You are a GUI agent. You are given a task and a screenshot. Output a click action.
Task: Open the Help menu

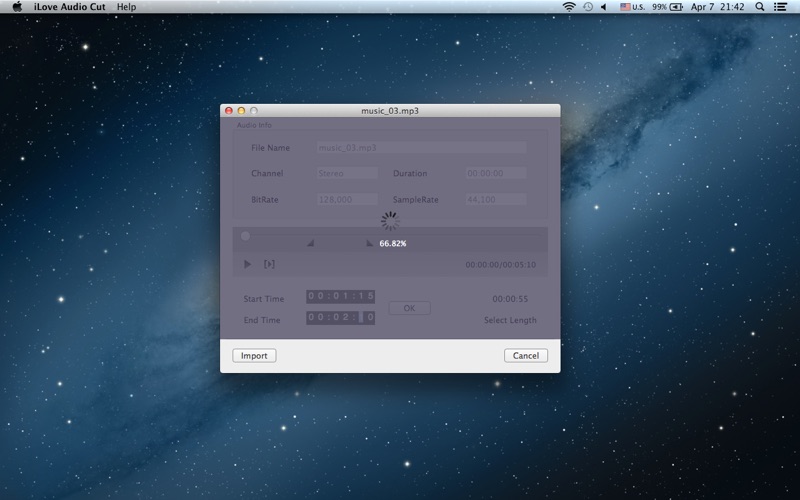(126, 7)
